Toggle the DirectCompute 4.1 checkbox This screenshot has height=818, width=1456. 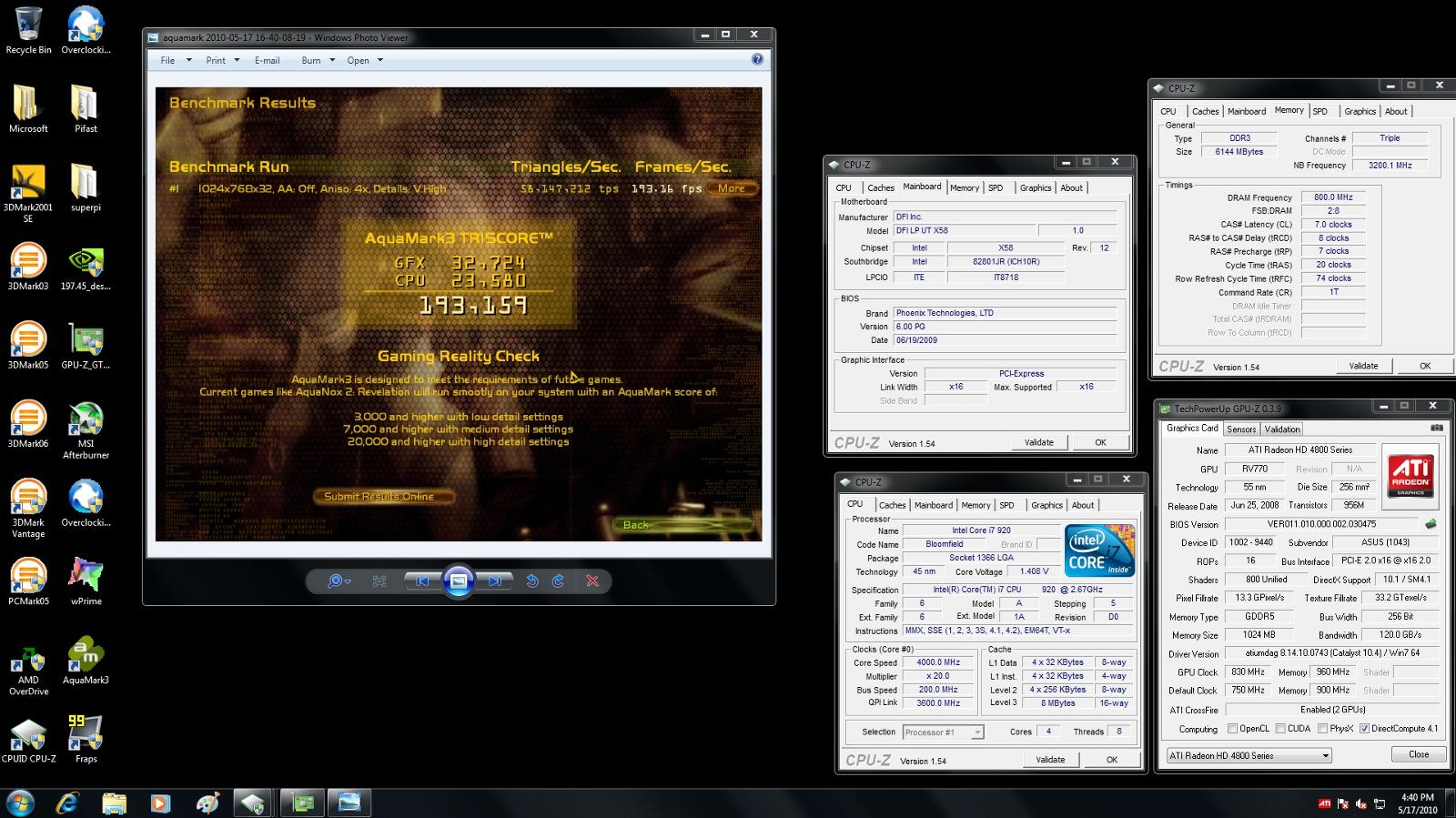[x=1364, y=728]
